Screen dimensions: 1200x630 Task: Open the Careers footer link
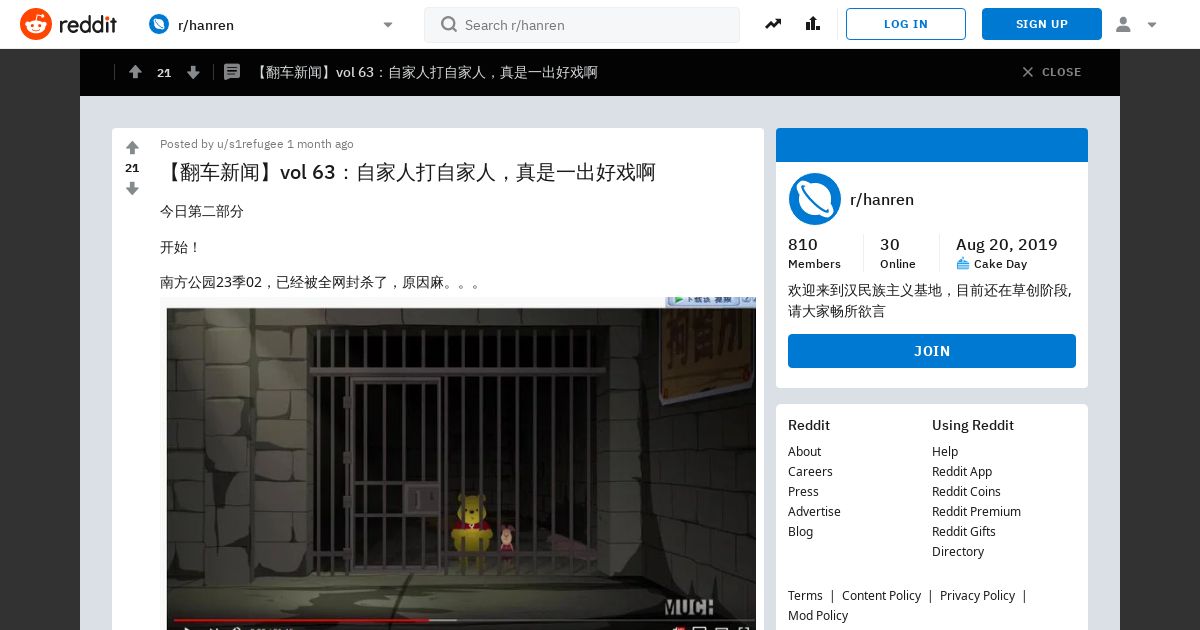810,472
